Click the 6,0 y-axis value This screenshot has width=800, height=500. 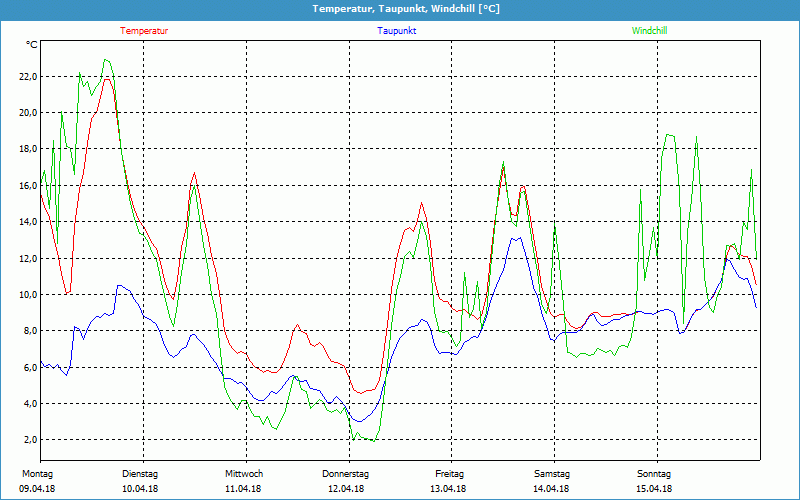(x=29, y=367)
